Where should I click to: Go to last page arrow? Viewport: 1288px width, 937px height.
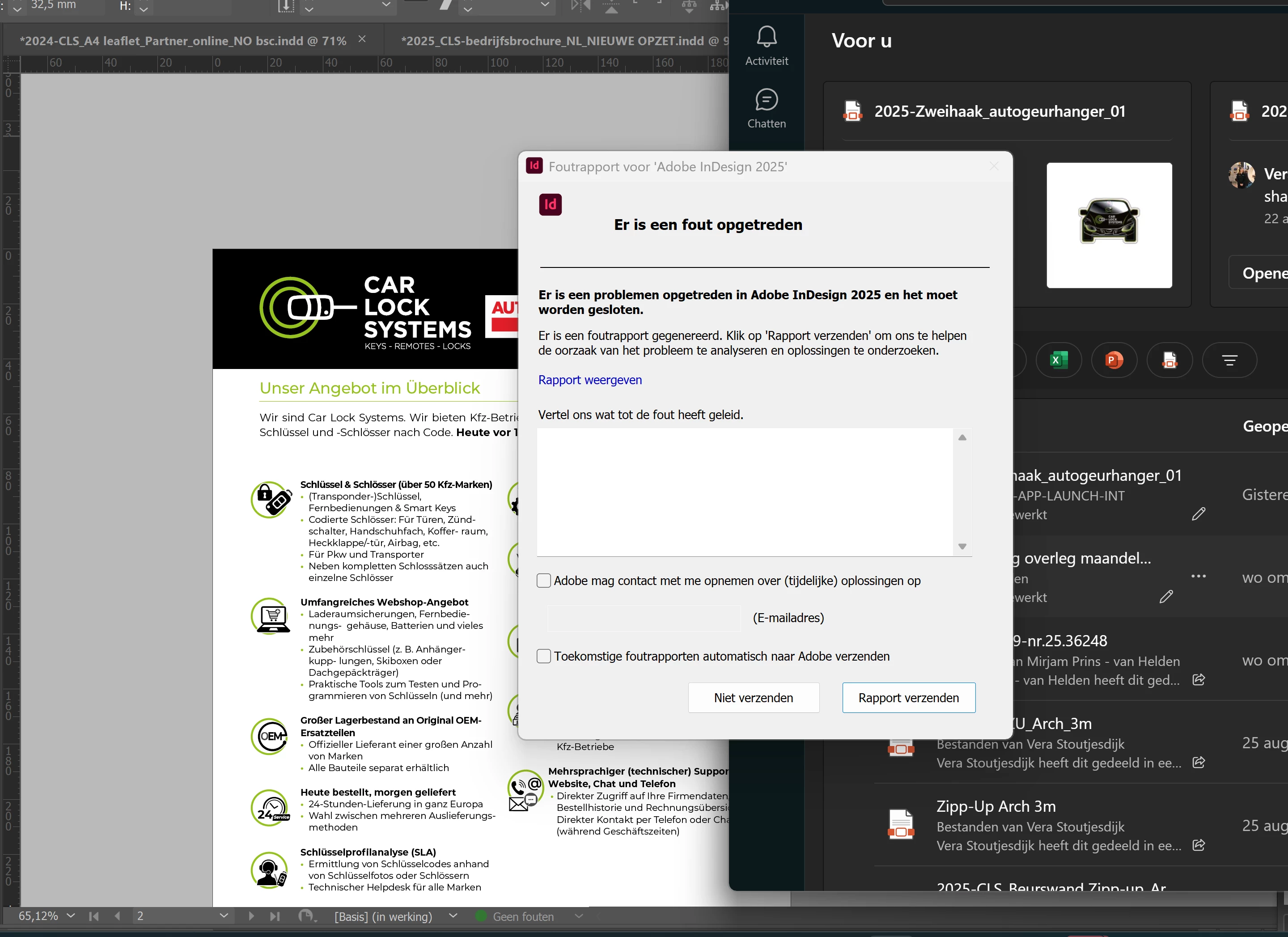(x=275, y=916)
